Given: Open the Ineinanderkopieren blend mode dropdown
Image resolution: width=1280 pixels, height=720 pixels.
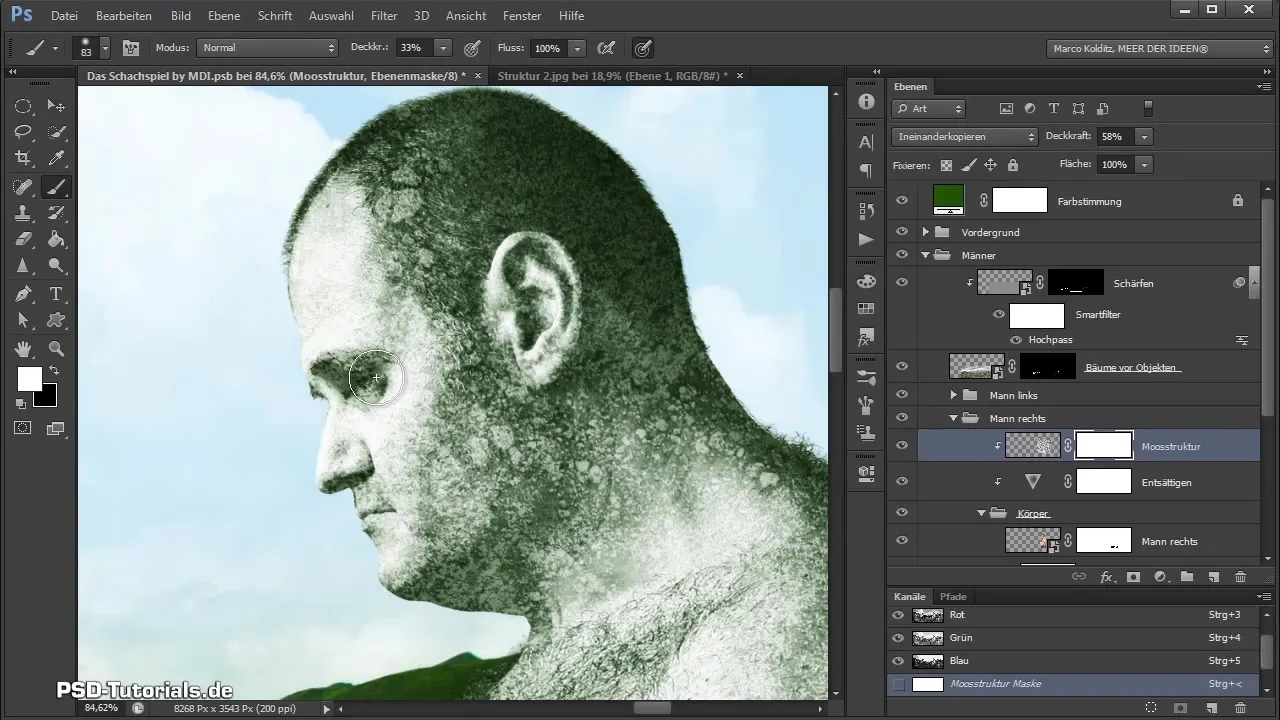Looking at the screenshot, I should click(x=965, y=136).
